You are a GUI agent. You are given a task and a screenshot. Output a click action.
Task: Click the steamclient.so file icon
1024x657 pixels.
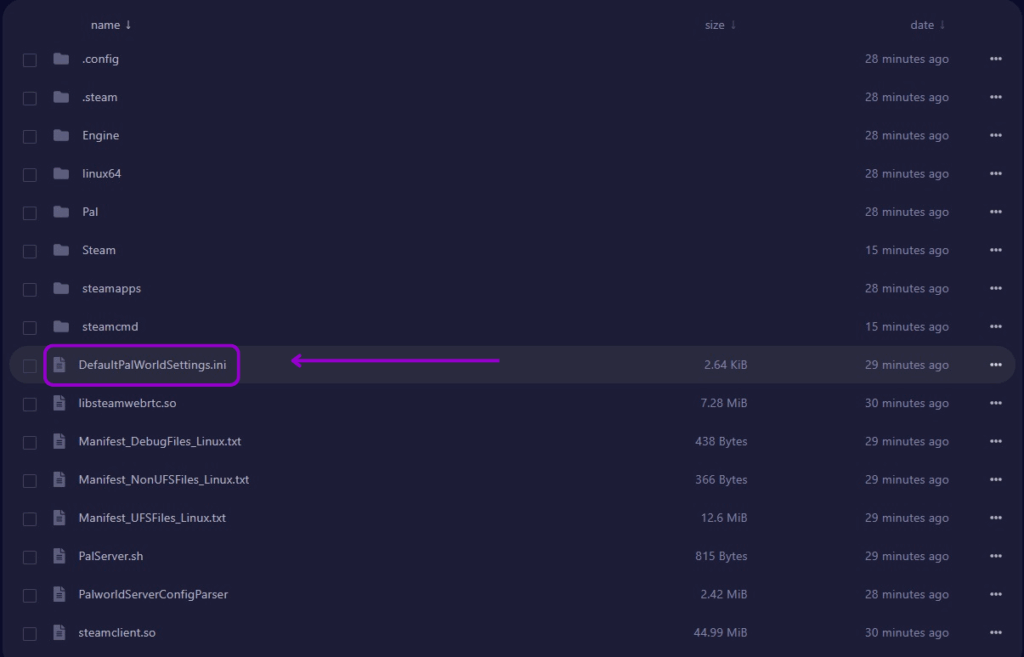(x=59, y=633)
